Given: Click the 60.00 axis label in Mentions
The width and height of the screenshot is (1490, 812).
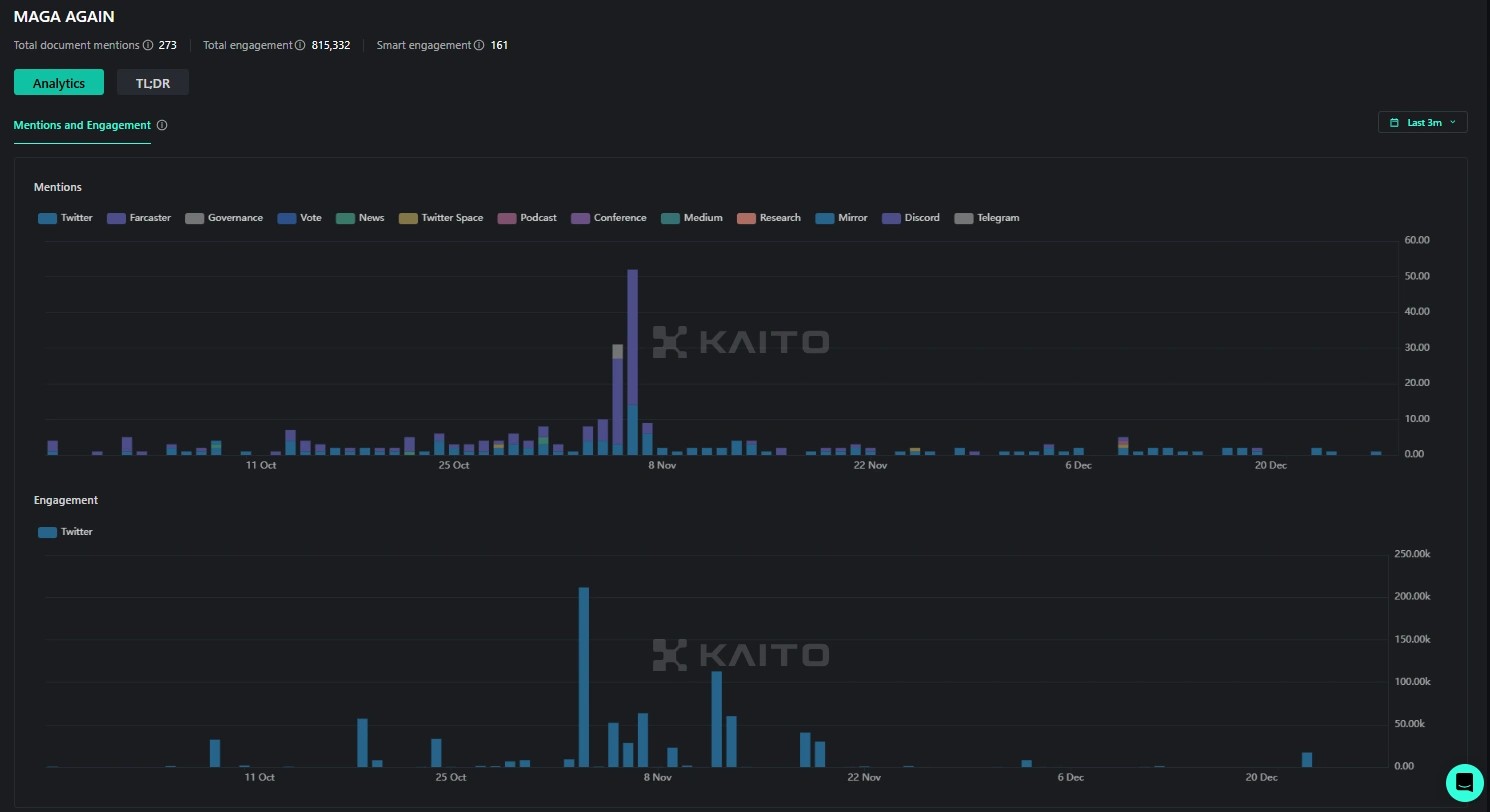Looking at the screenshot, I should (x=1417, y=240).
